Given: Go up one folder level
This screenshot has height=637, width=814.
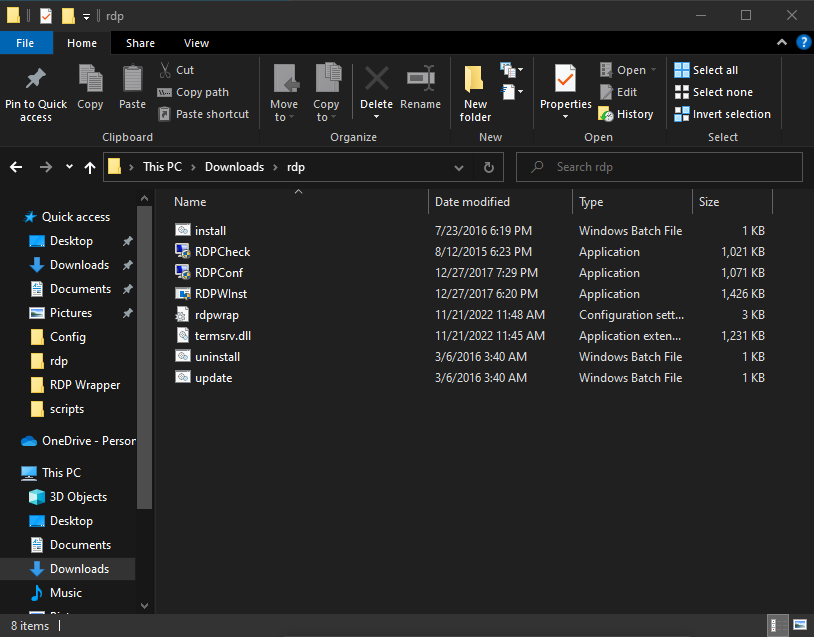Looking at the screenshot, I should (90, 167).
